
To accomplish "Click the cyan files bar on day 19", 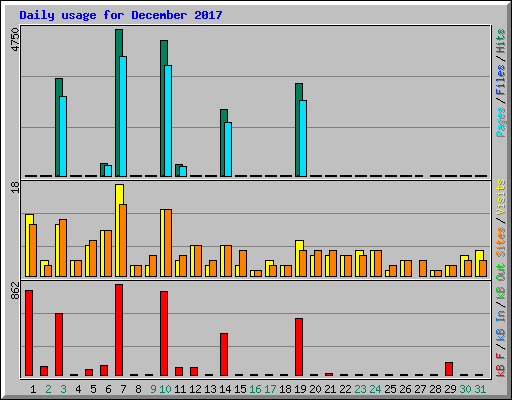I will [x=303, y=138].
